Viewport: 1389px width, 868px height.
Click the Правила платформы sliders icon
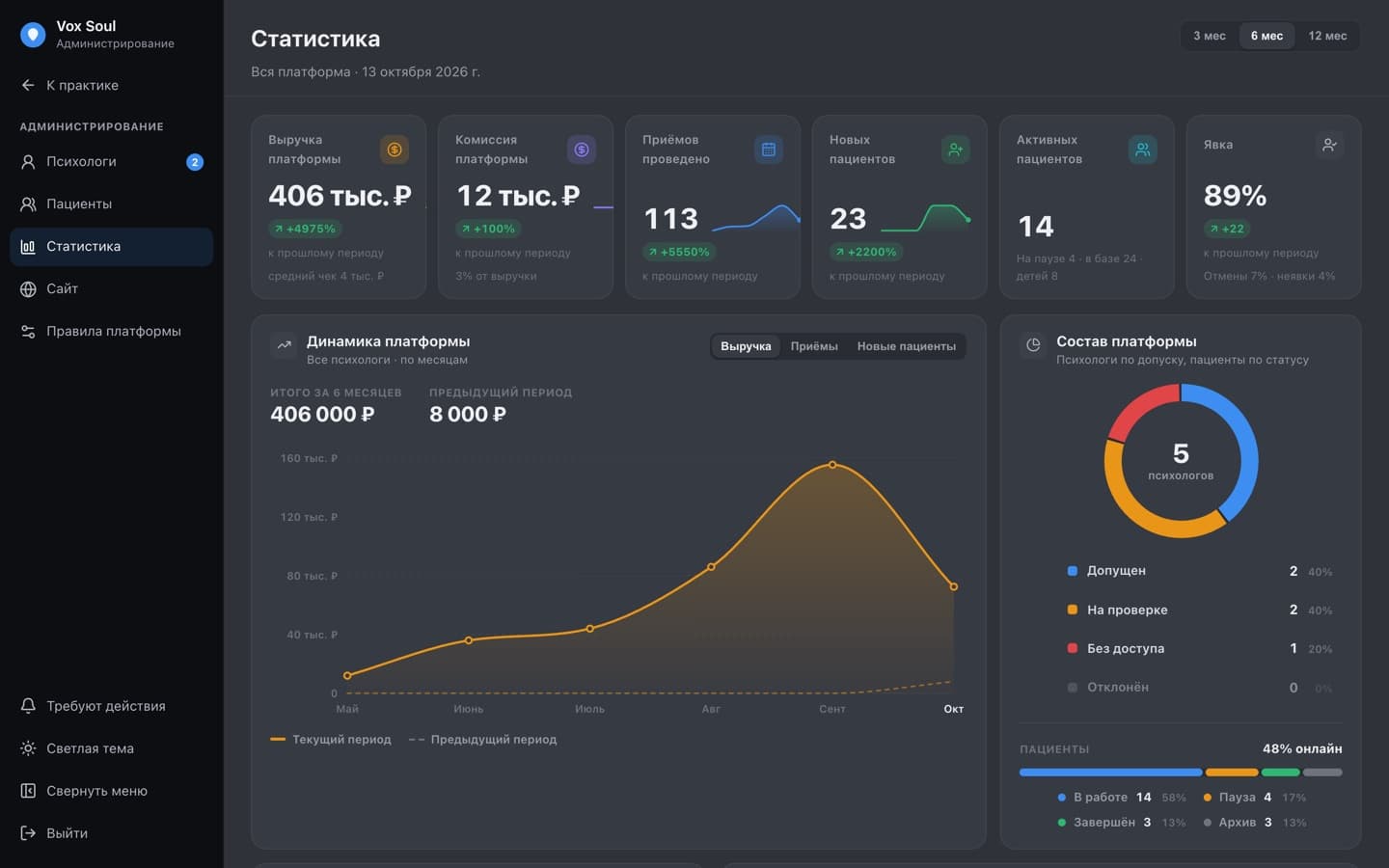[28, 332]
